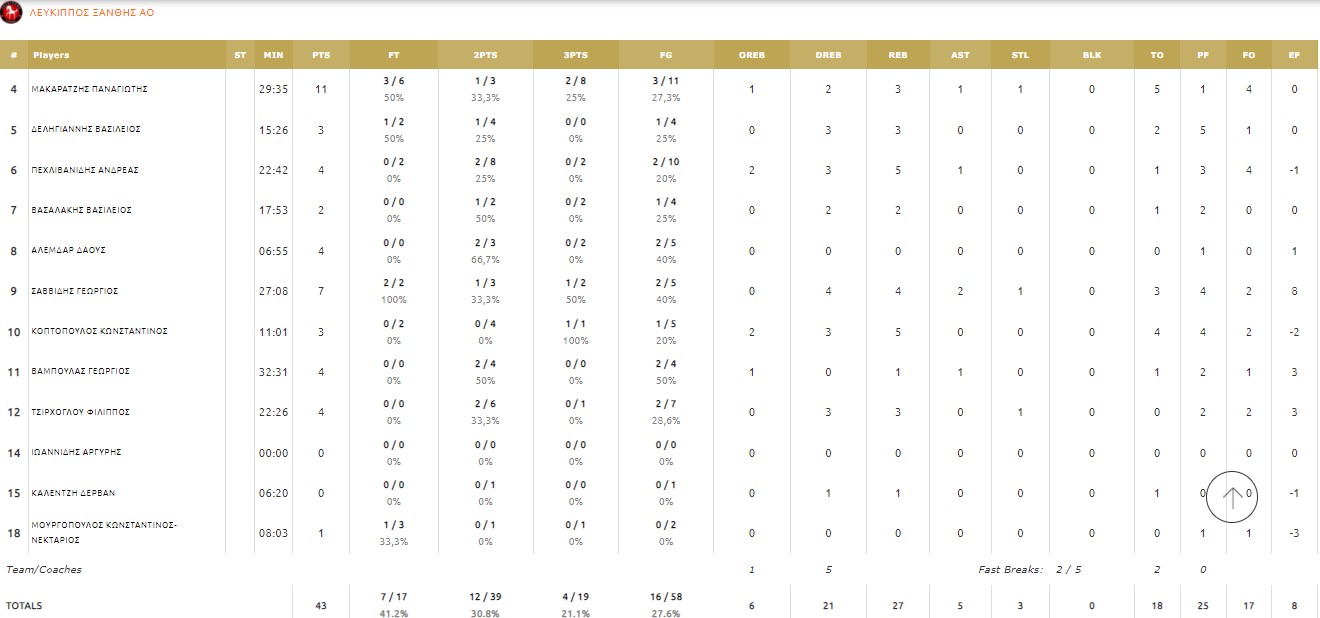Sort by the STL column header

tap(1020, 55)
